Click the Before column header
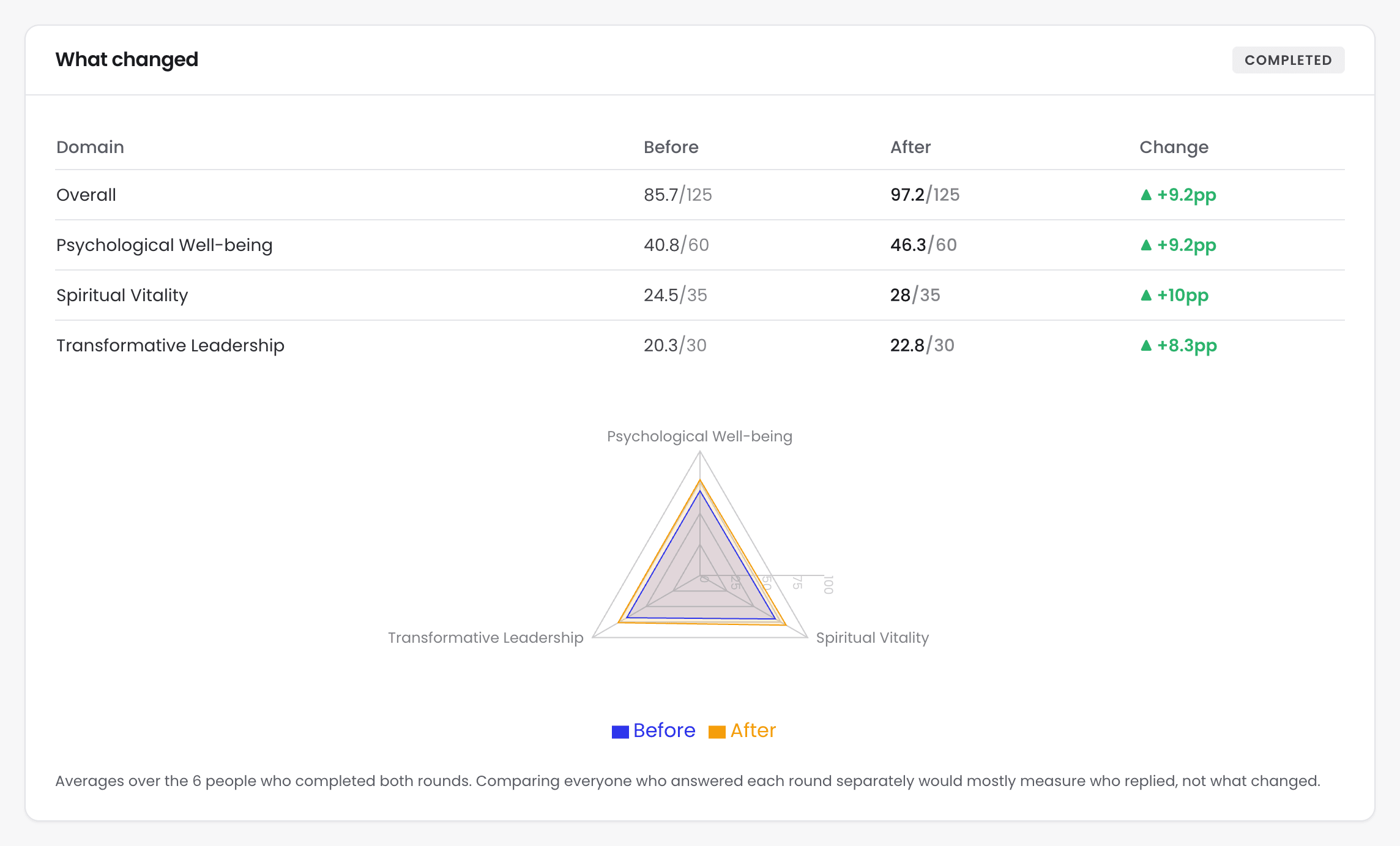Viewport: 1400px width, 846px height. (671, 147)
